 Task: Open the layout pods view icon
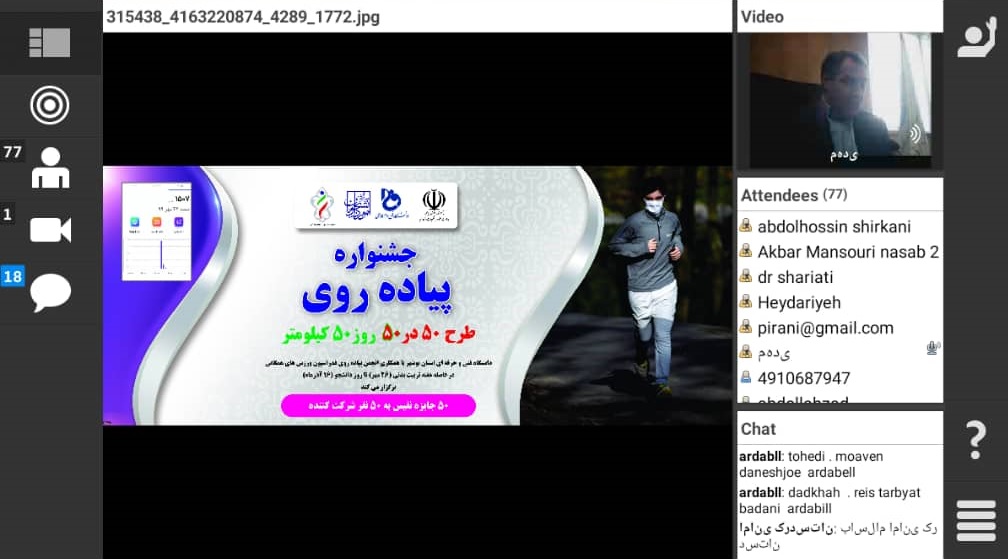(x=49, y=42)
